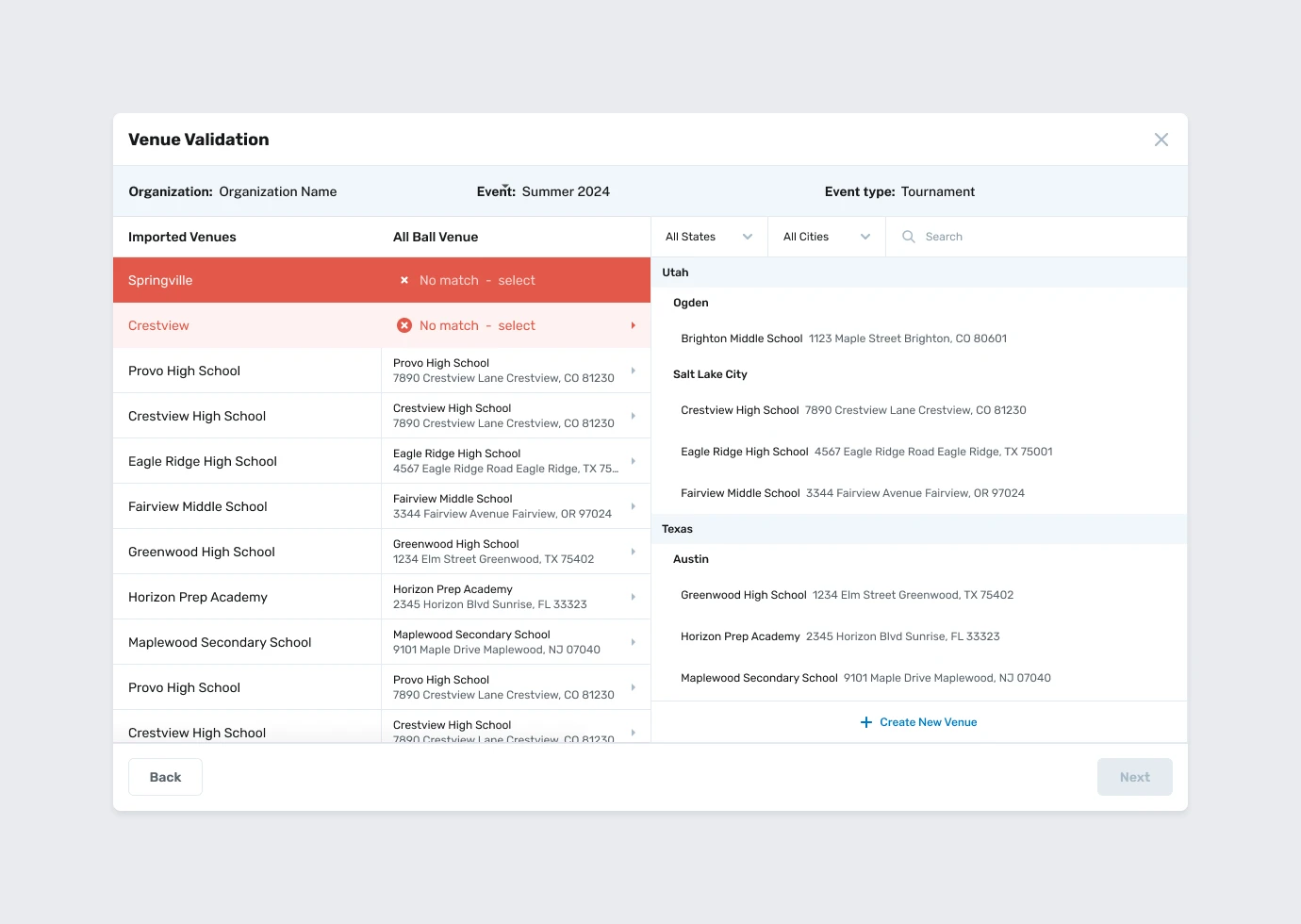1301x924 pixels.
Task: Select the Springville imported venue row
Action: (x=245, y=280)
